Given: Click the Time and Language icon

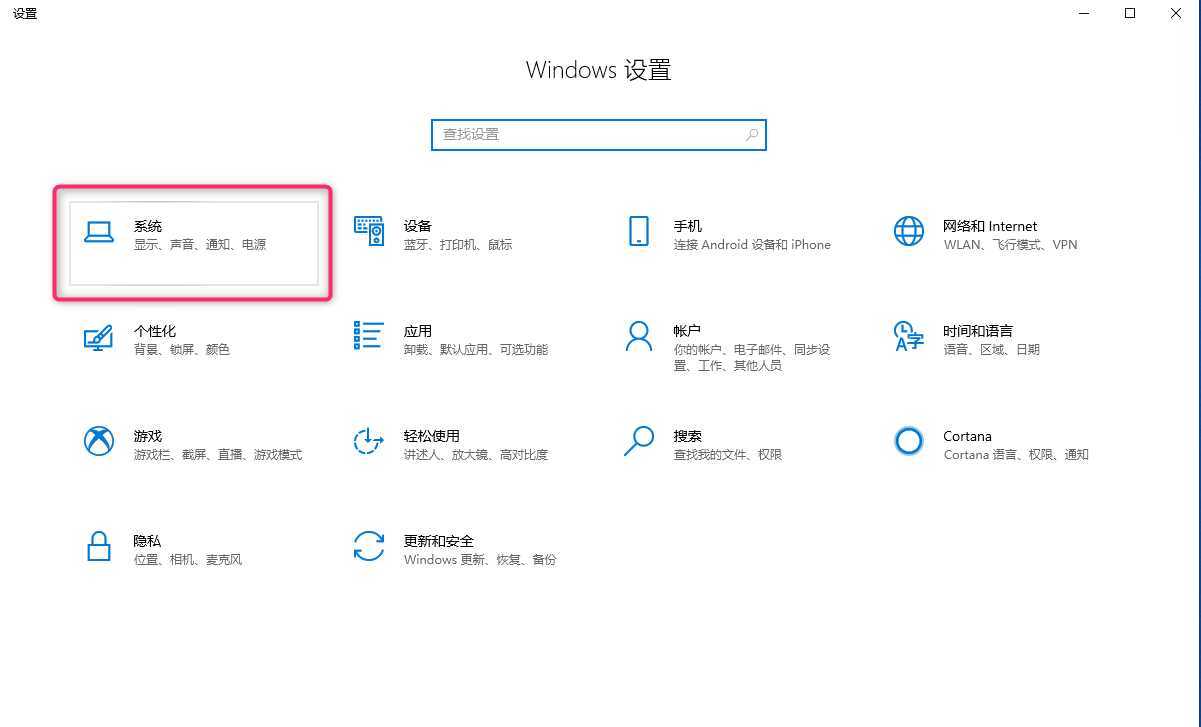Looking at the screenshot, I should pyautogui.click(x=909, y=336).
